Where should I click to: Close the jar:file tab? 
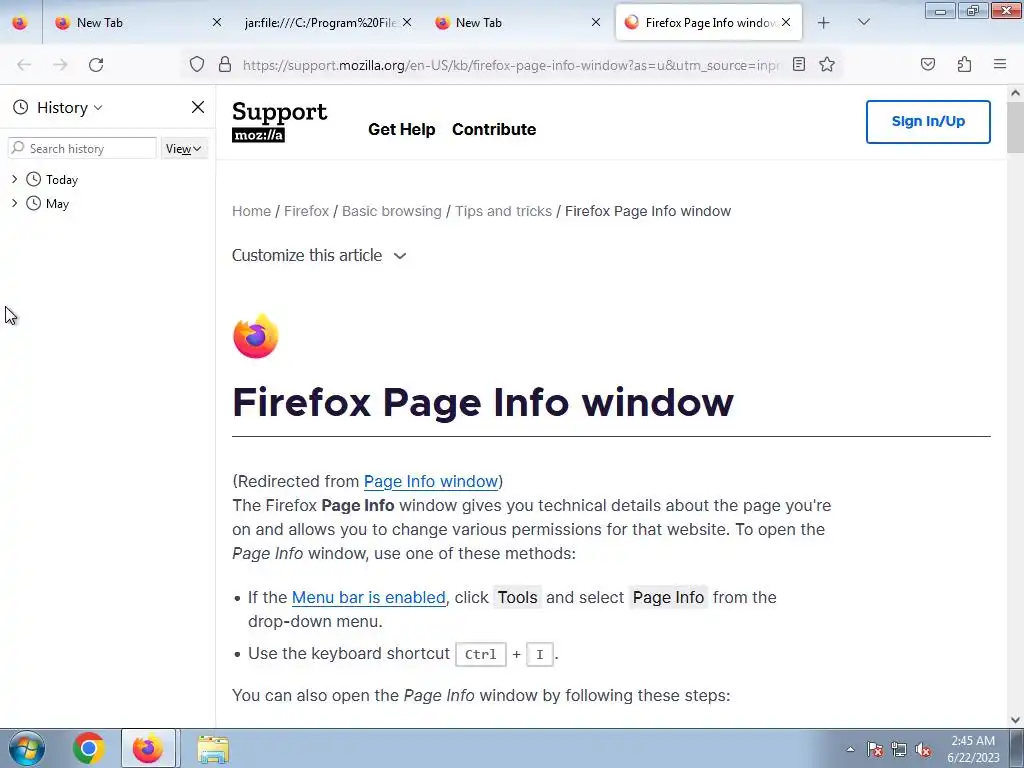[x=407, y=22]
